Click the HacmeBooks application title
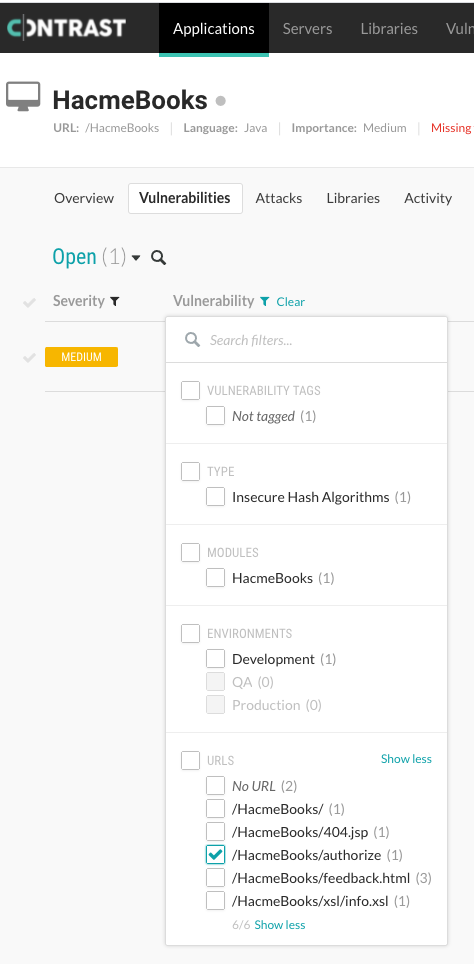This screenshot has width=474, height=964. coord(130,100)
